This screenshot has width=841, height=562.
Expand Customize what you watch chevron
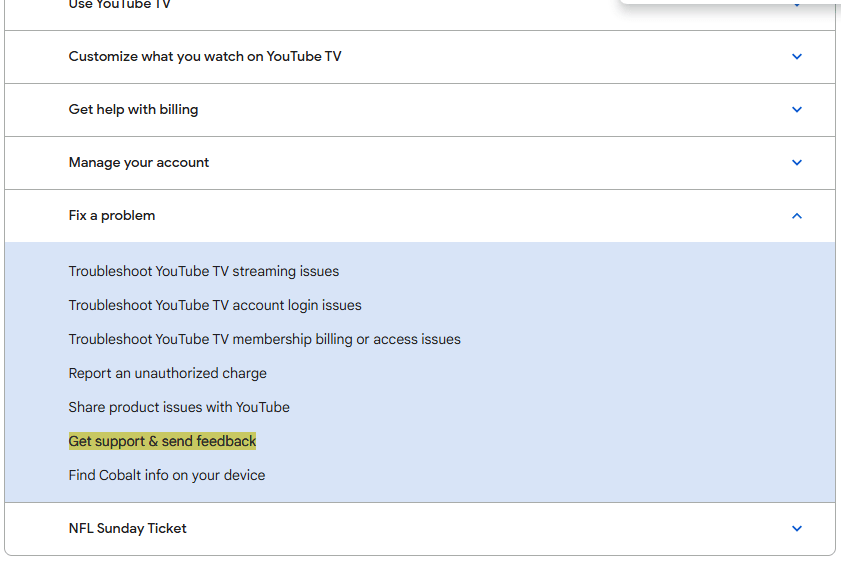(x=796, y=57)
